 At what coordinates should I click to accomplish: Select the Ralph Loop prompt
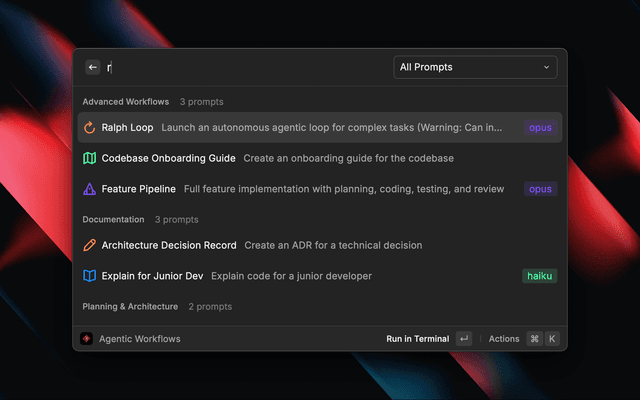(127, 128)
